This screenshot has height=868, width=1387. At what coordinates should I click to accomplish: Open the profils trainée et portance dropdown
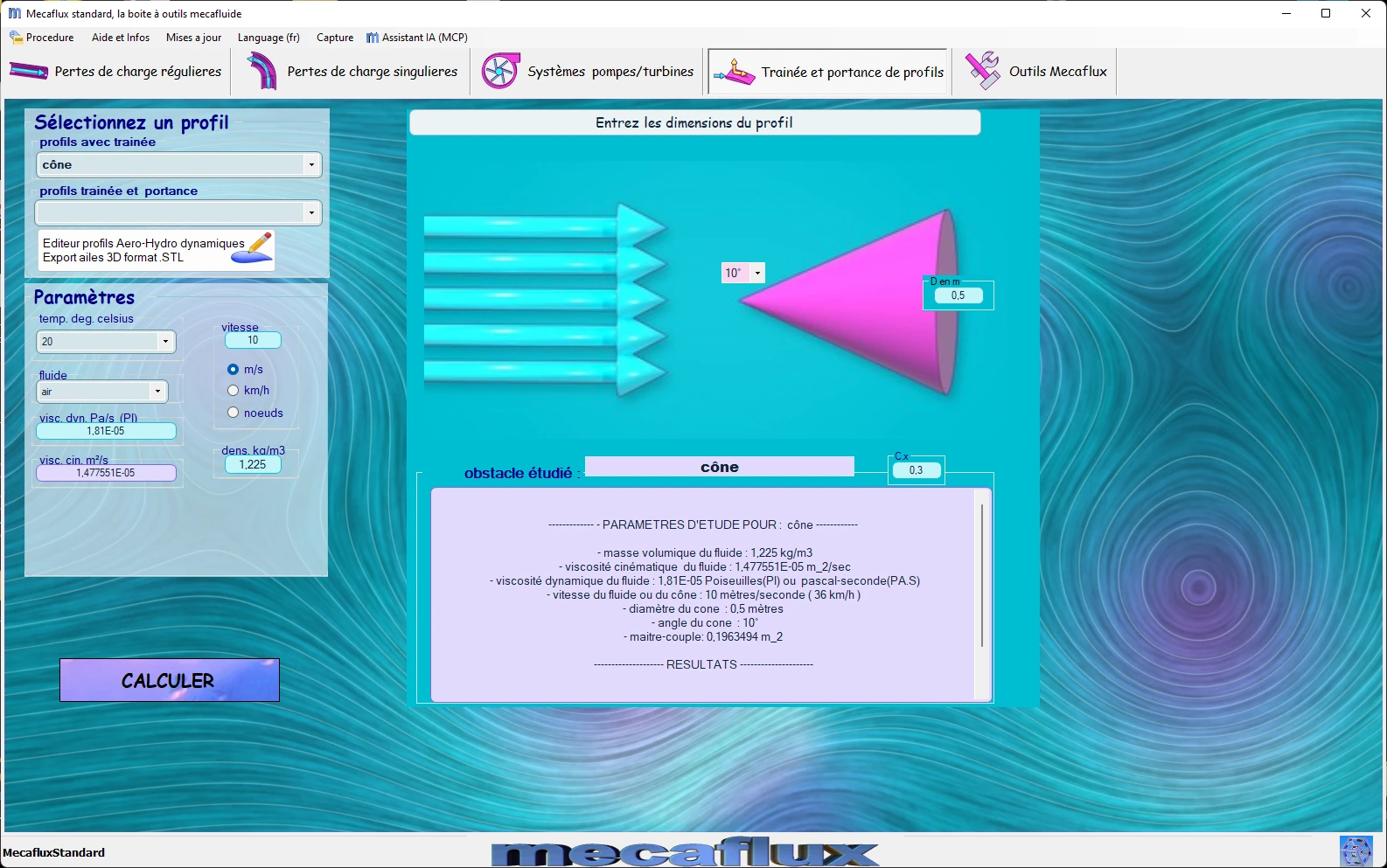(311, 212)
